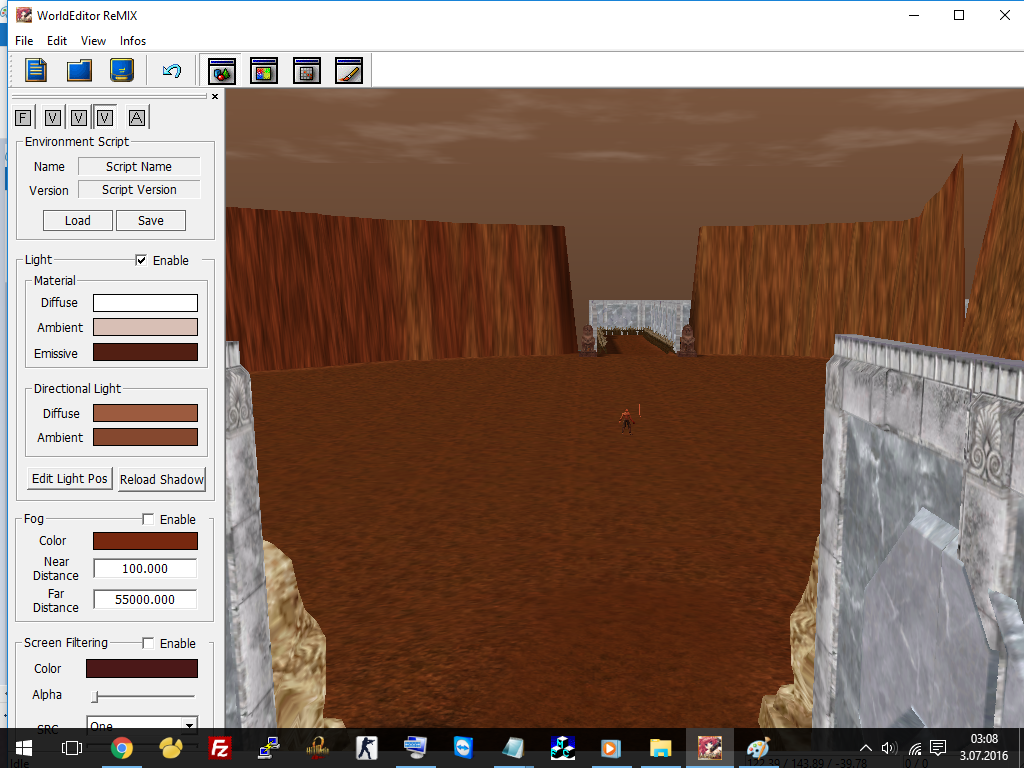
Task: Open File Explorer from the taskbar
Action: point(660,748)
